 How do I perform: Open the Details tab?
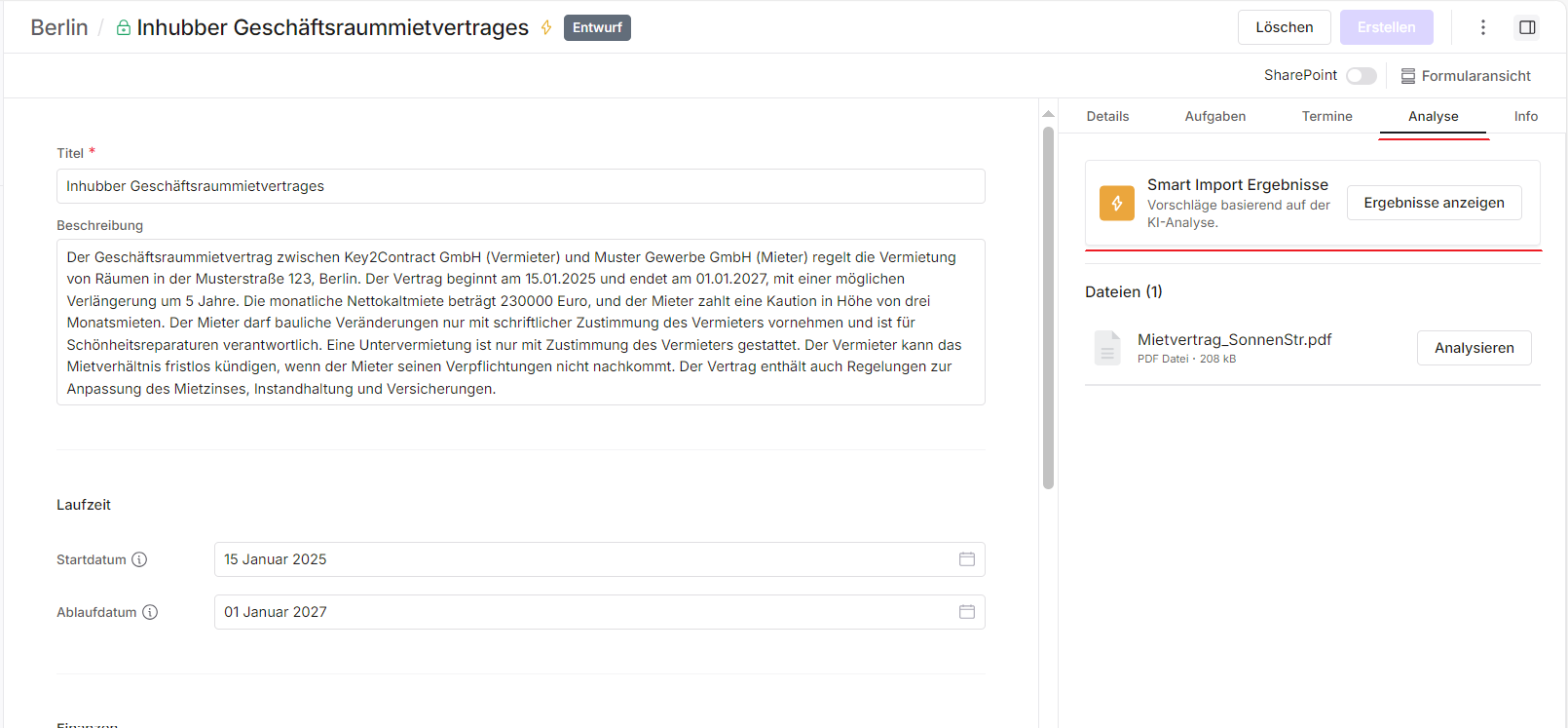(1107, 116)
